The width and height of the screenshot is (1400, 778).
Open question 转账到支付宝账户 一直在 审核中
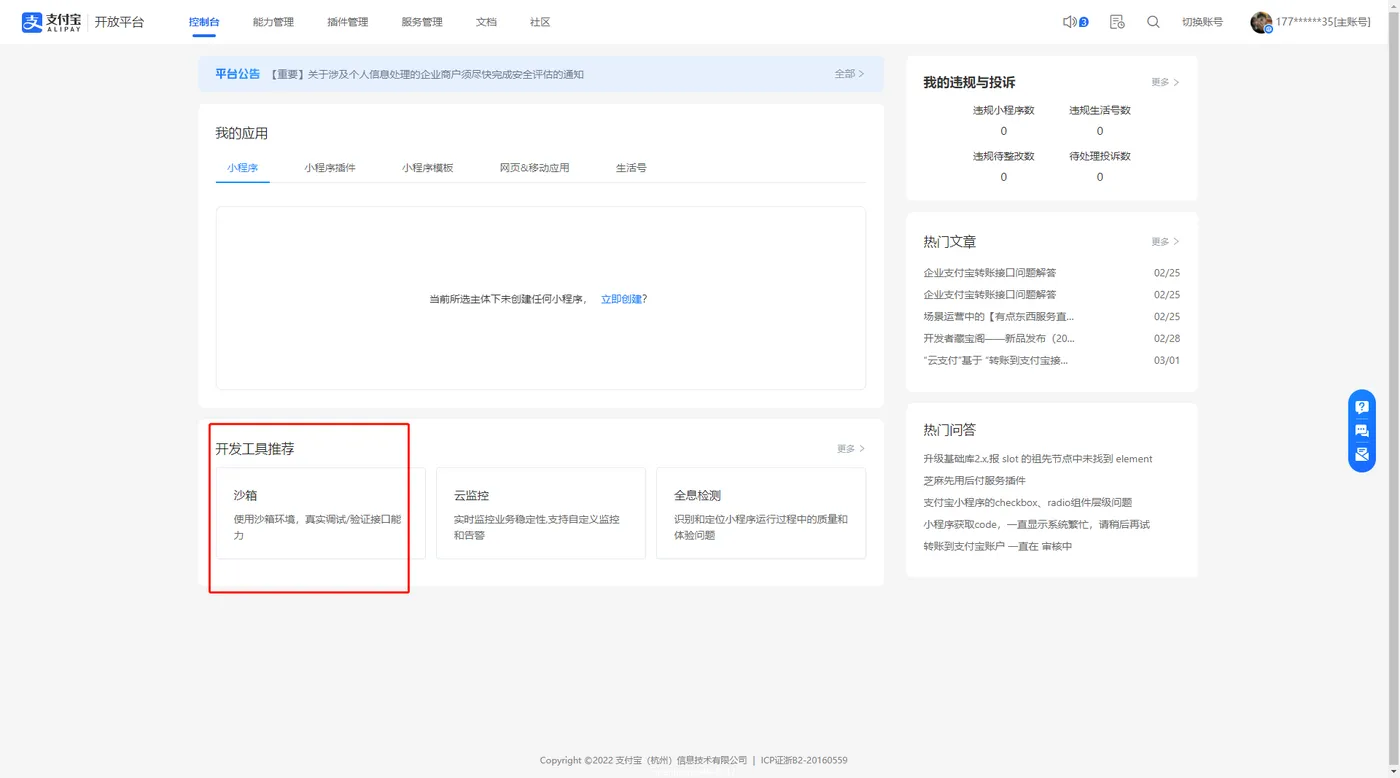[998, 547]
